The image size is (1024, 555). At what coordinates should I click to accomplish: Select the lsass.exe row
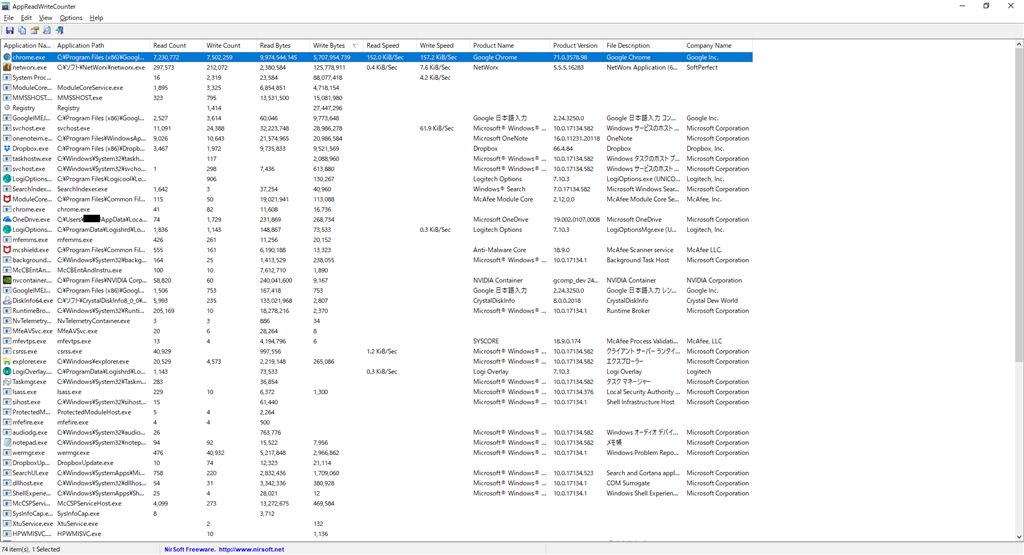(x=377, y=392)
